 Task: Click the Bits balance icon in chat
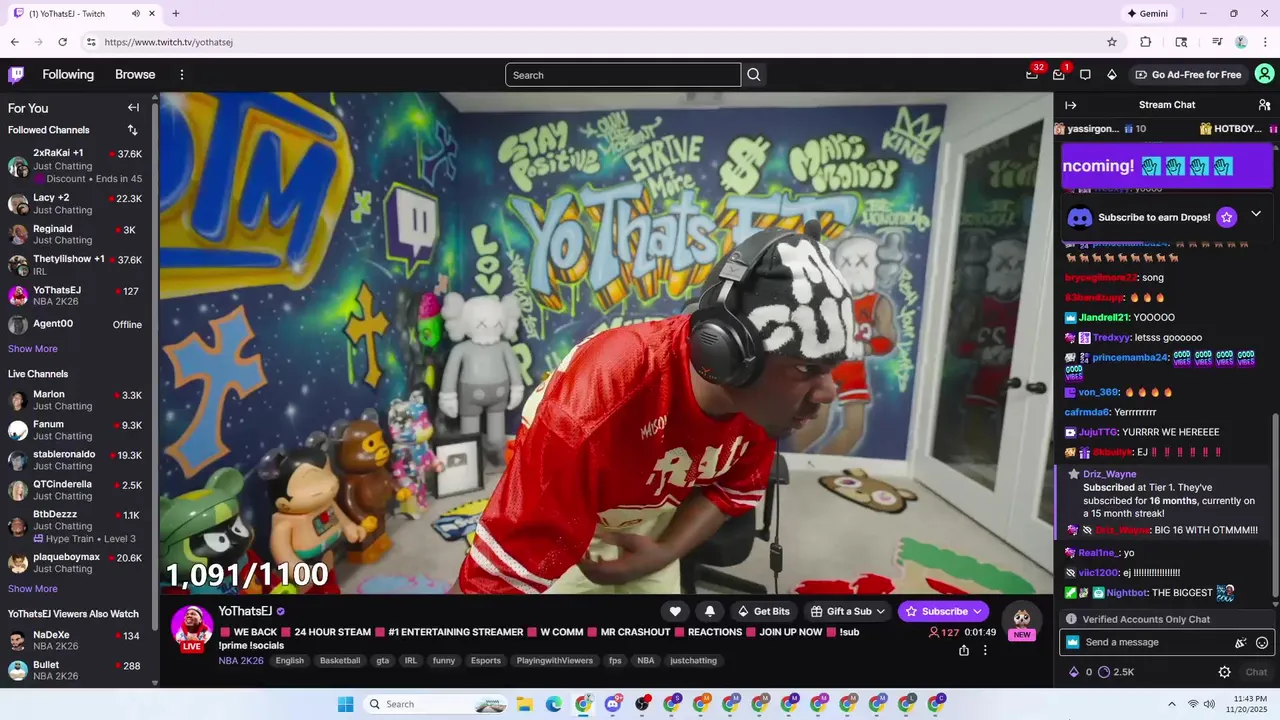1074,672
